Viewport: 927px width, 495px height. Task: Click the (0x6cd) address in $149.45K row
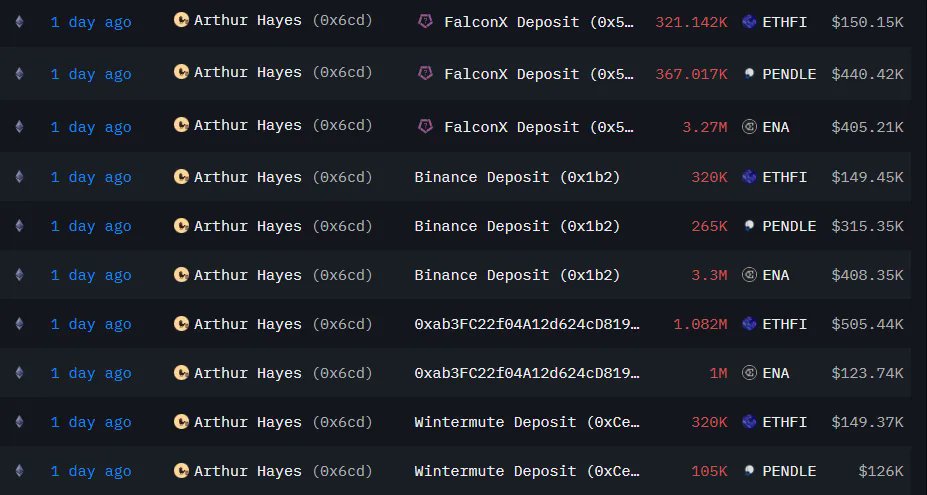[342, 177]
